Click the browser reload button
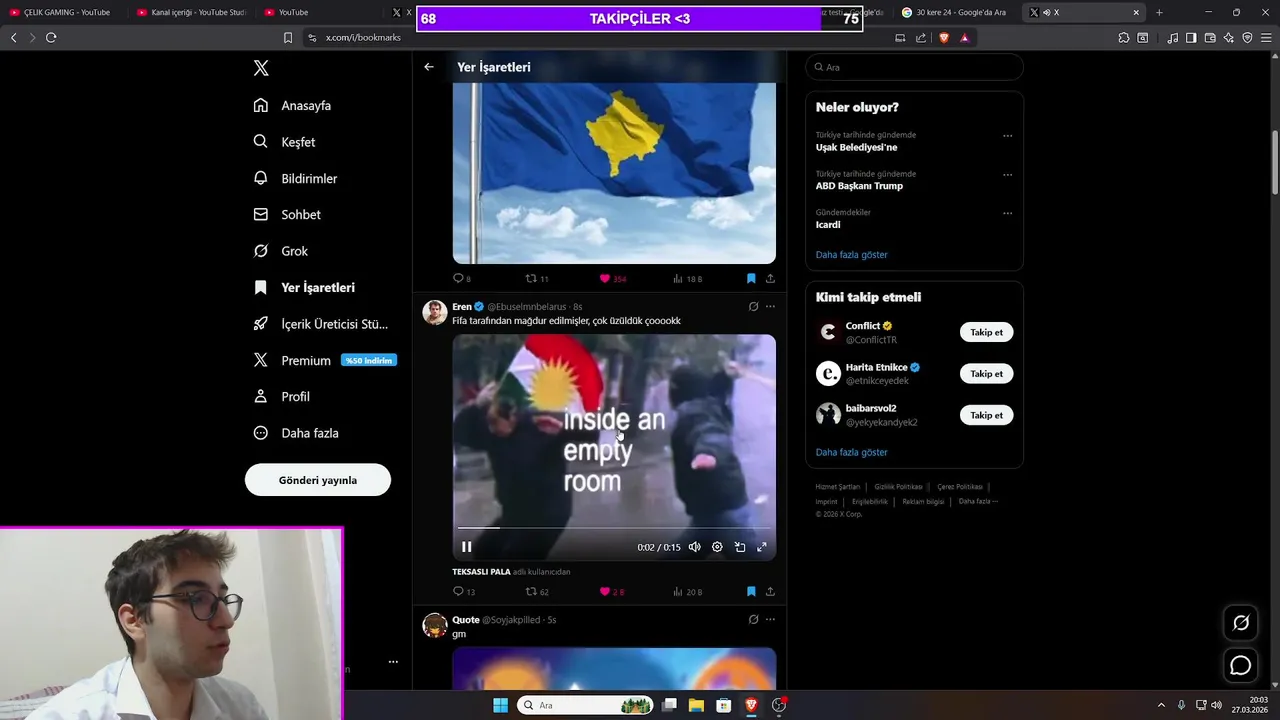Viewport: 1280px width, 720px height. (x=51, y=38)
